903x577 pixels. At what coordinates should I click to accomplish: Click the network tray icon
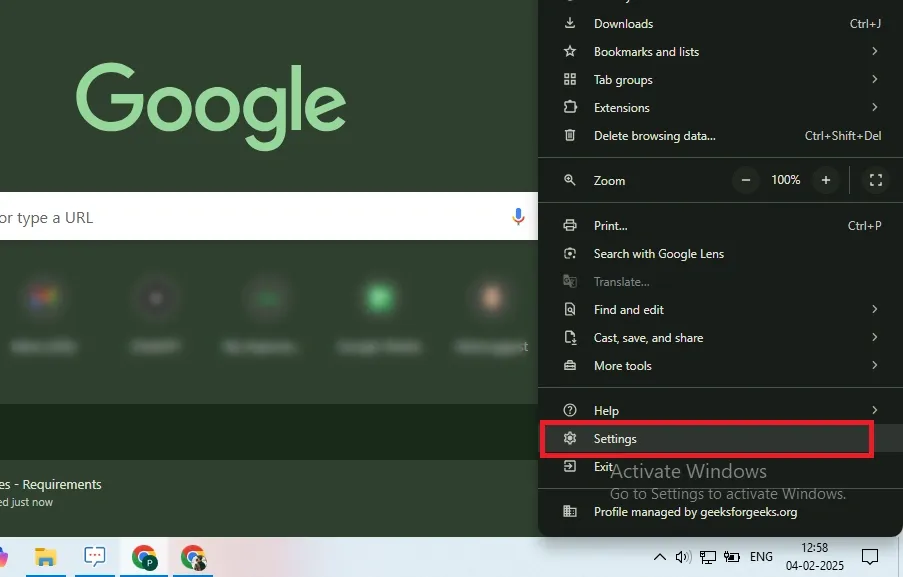click(x=708, y=557)
